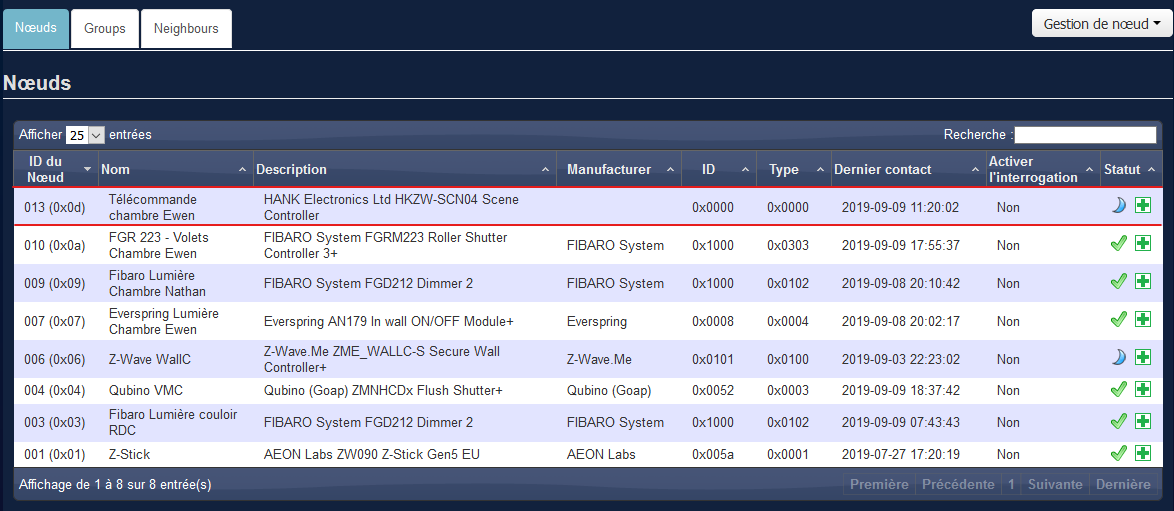Click the green plus icon for Z-Wave WallC
The height and width of the screenshot is (511, 1174).
click(x=1143, y=358)
